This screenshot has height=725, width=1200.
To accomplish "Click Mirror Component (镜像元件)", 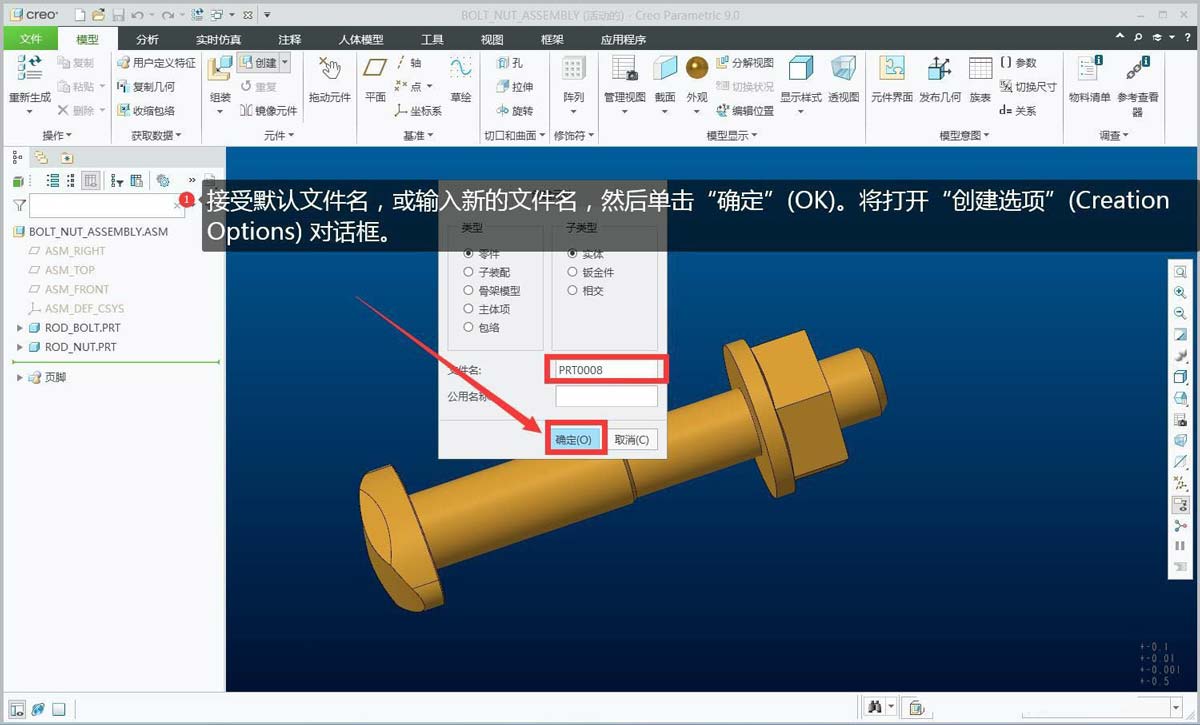I will (x=268, y=111).
